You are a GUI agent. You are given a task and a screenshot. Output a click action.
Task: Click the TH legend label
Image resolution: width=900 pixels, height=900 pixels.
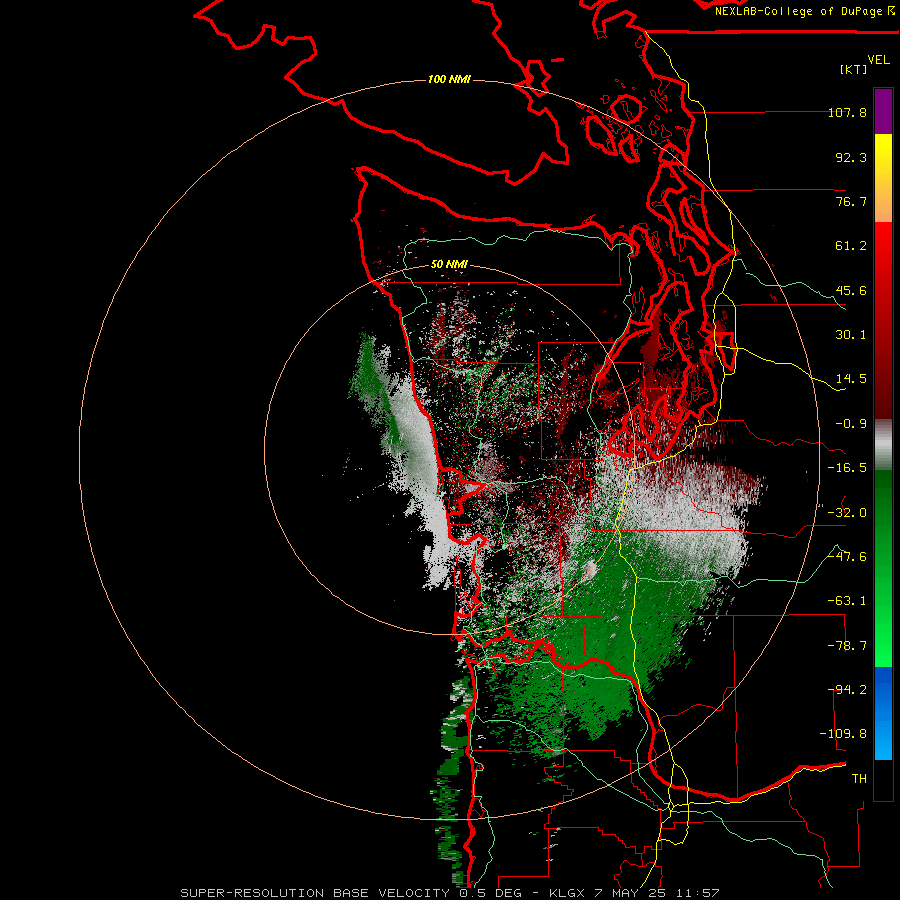click(x=859, y=779)
